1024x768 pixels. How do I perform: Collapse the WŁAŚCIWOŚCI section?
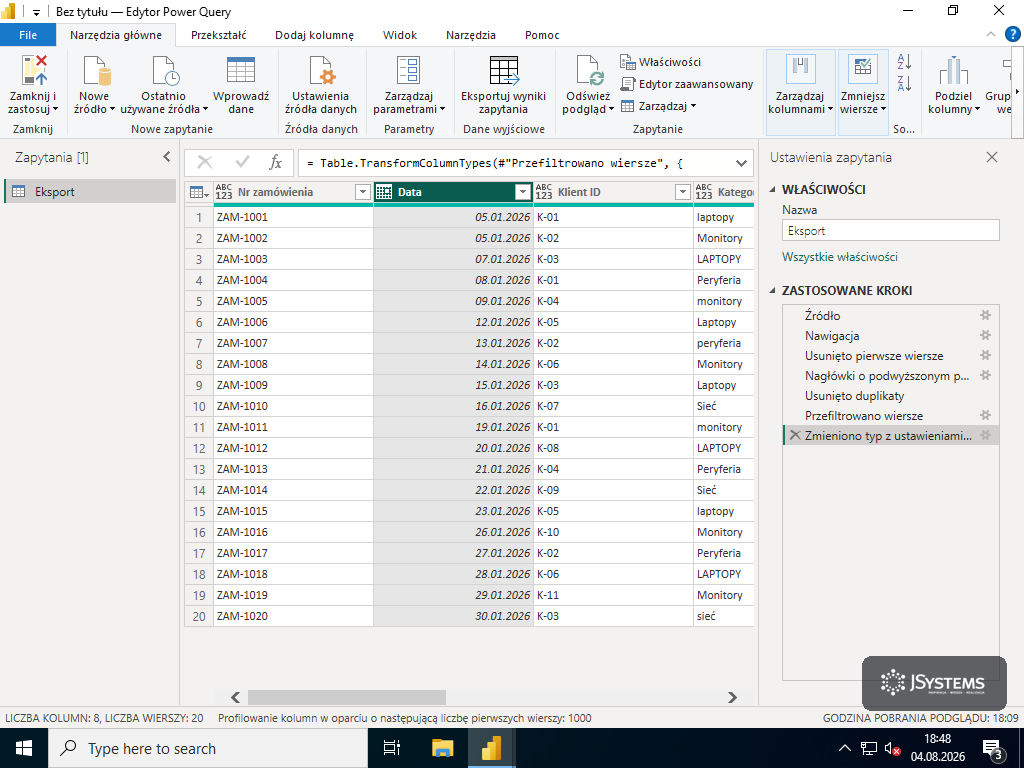773,190
